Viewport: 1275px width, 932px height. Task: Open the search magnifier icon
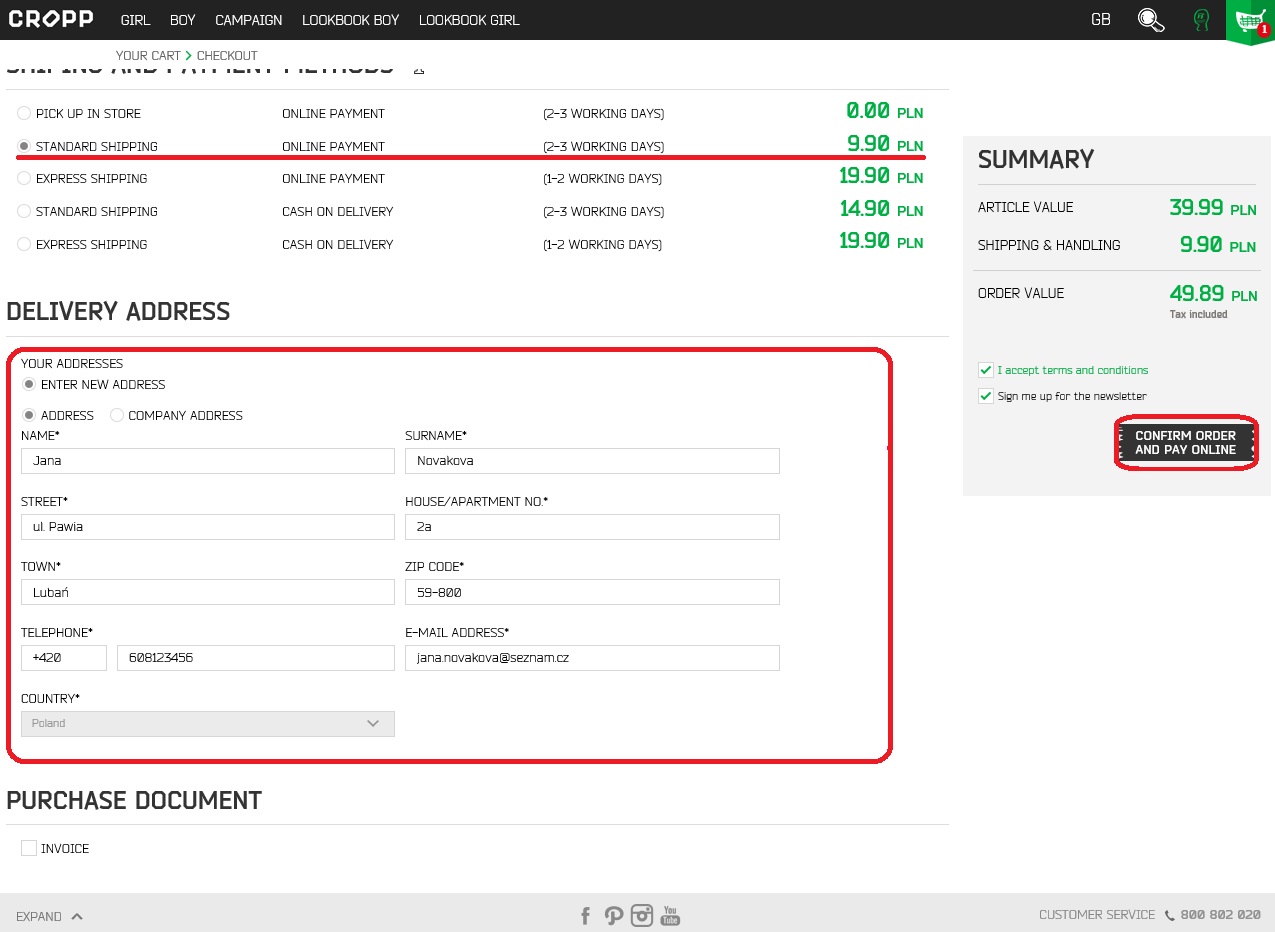(1151, 20)
